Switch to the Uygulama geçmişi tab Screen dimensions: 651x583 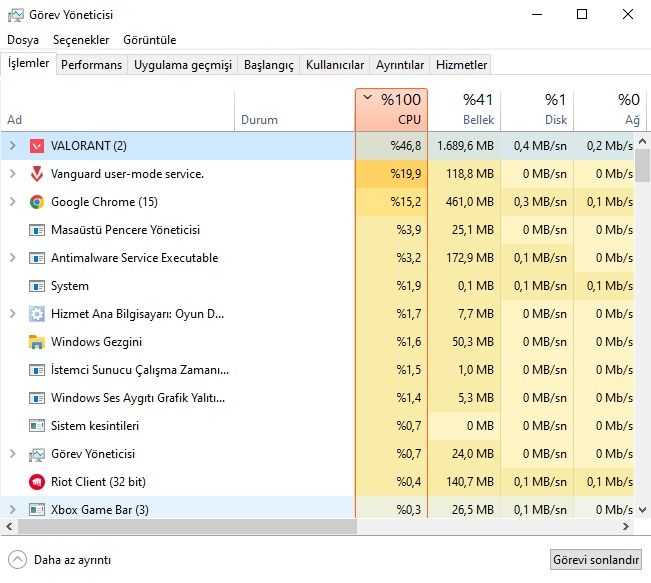[x=183, y=65]
